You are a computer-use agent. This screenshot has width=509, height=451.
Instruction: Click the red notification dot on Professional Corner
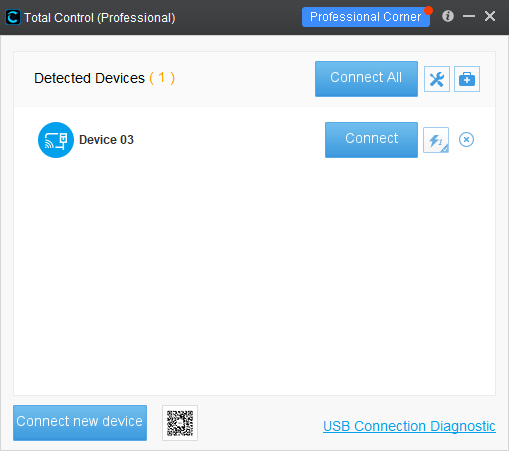point(428,11)
